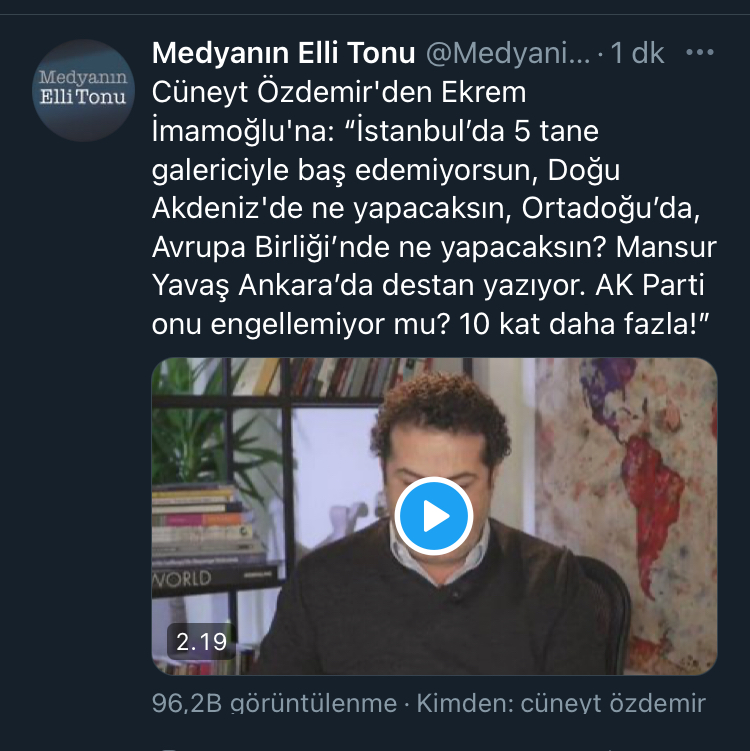The height and width of the screenshot is (751, 750).
Task: Open the Medyanın Elli Tonu display name
Action: click(284, 53)
